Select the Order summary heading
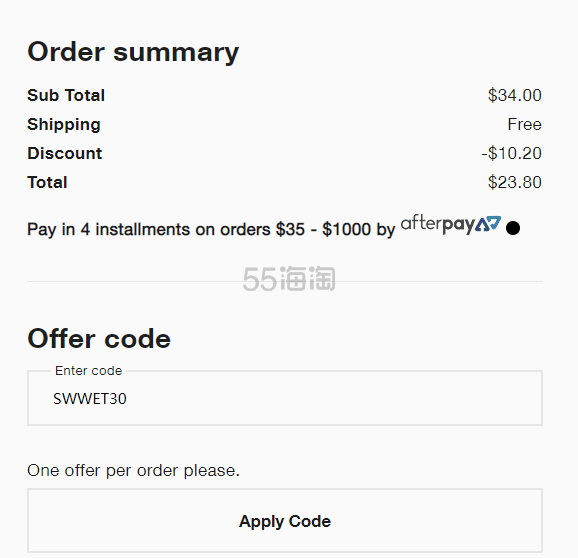 (133, 52)
